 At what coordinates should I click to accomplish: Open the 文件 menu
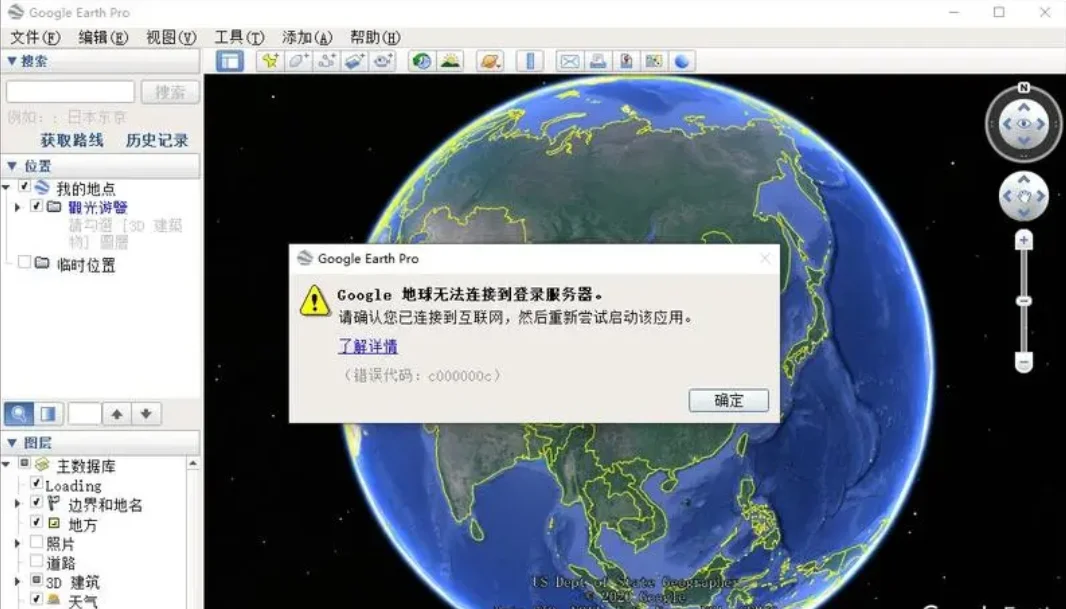click(x=35, y=37)
